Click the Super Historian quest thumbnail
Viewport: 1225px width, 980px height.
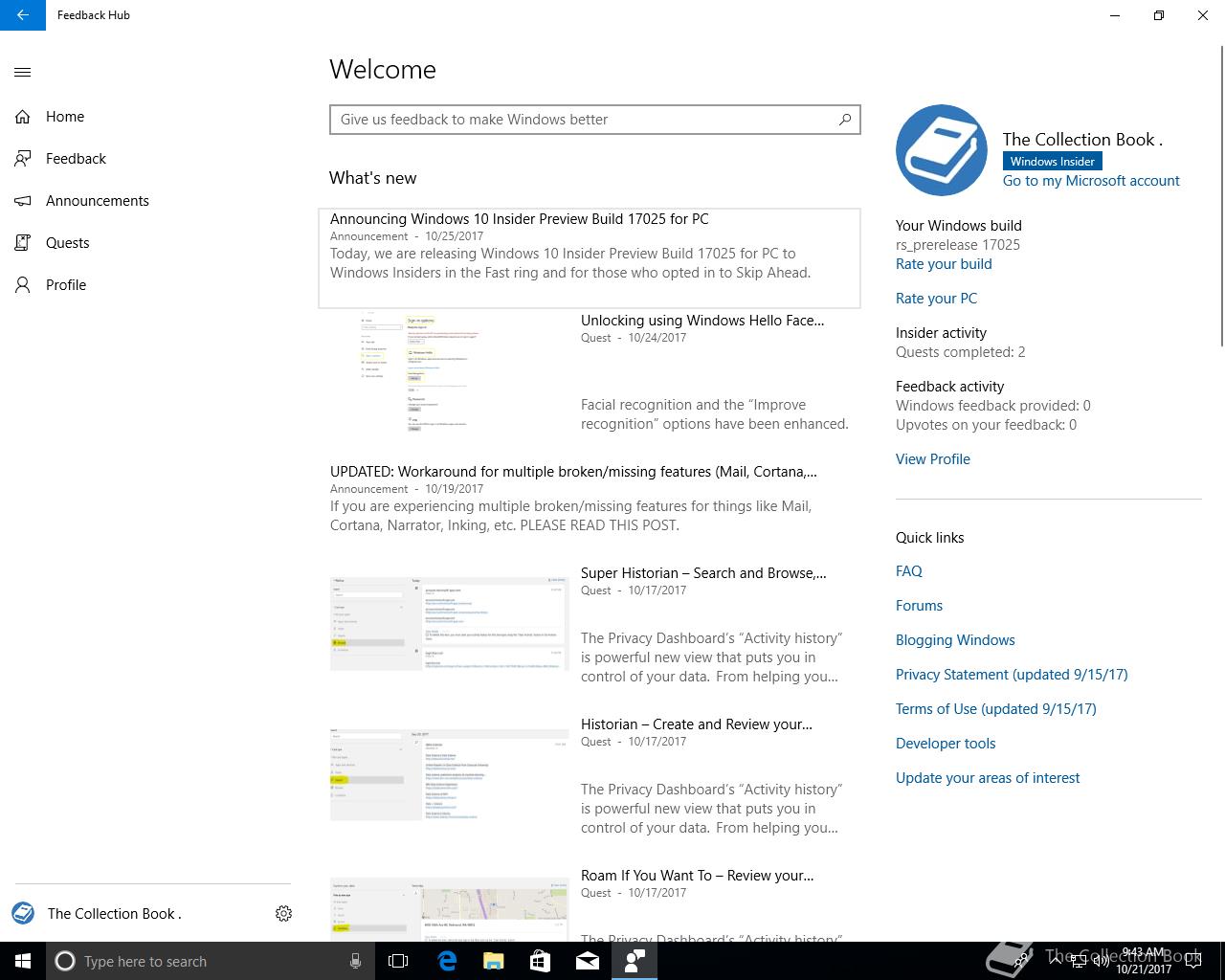[x=449, y=623]
